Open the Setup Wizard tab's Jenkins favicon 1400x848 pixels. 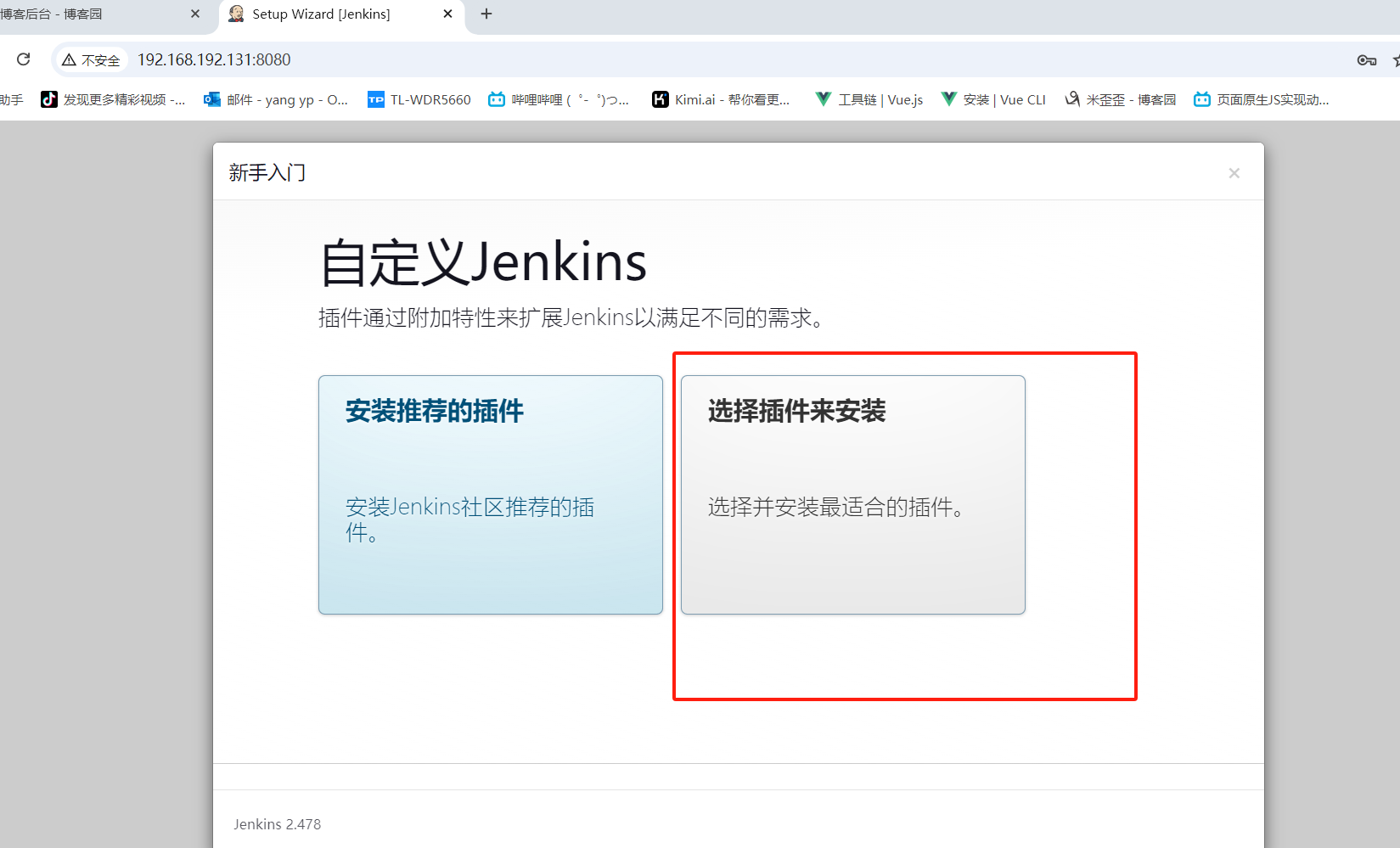[x=237, y=14]
